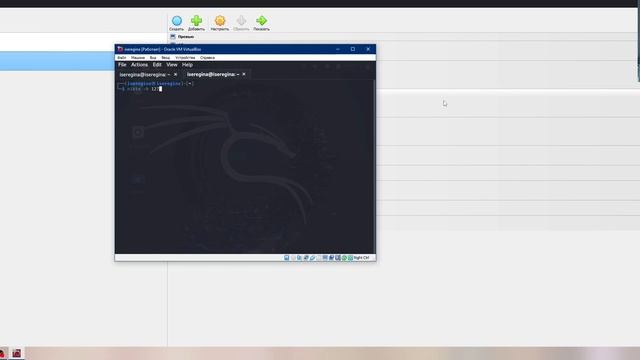The width and height of the screenshot is (640, 360).
Task: Open VM settings via the orange Настроить gear
Action: [220, 20]
